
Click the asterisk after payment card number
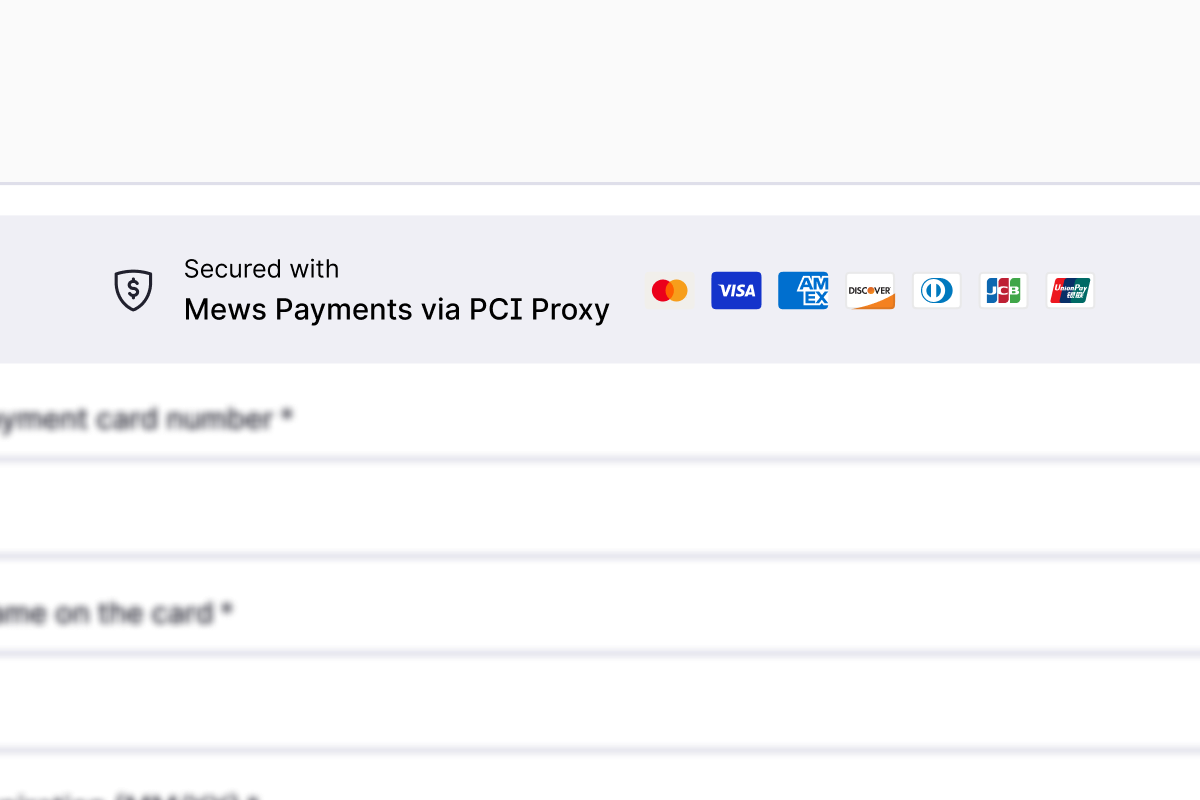click(x=287, y=418)
